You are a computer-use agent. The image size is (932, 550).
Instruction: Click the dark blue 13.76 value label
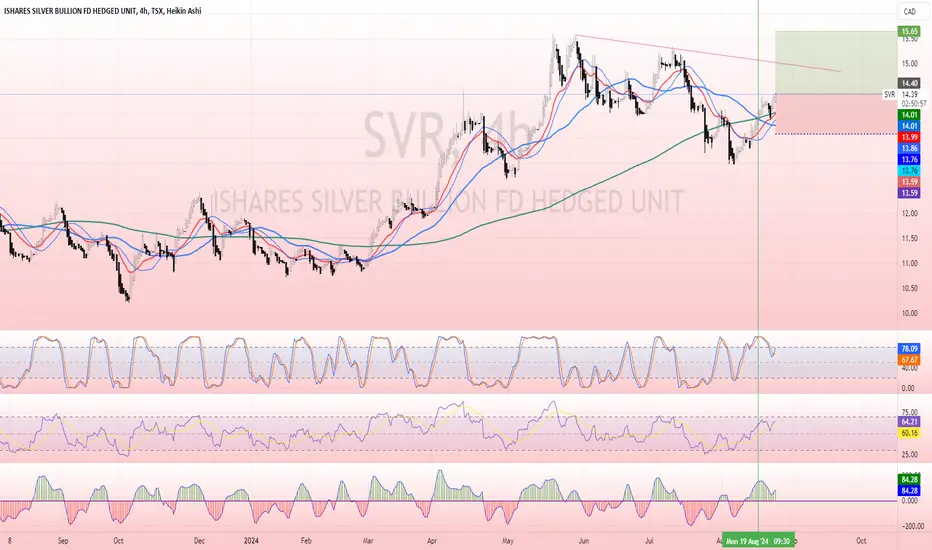[909, 159]
